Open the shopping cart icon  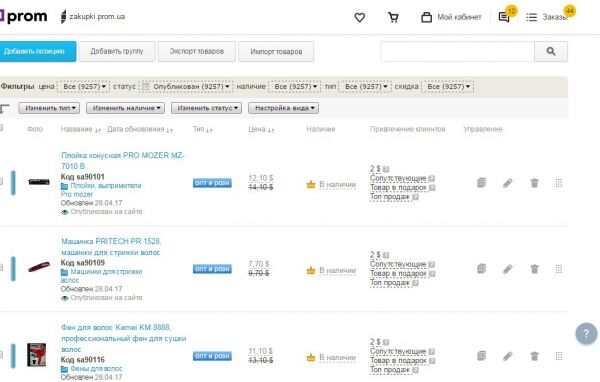393,17
